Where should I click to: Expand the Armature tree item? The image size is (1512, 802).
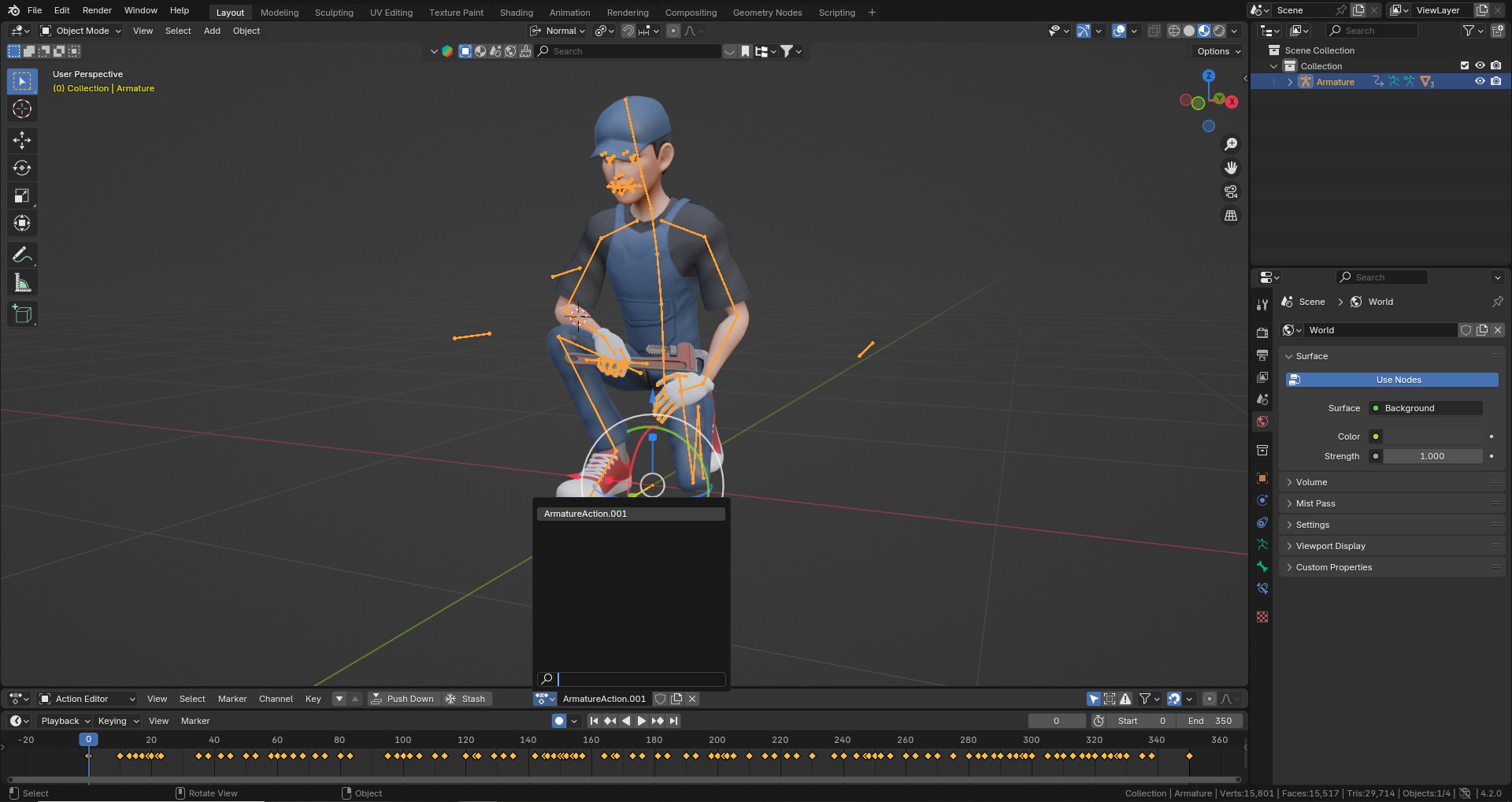click(x=1289, y=82)
